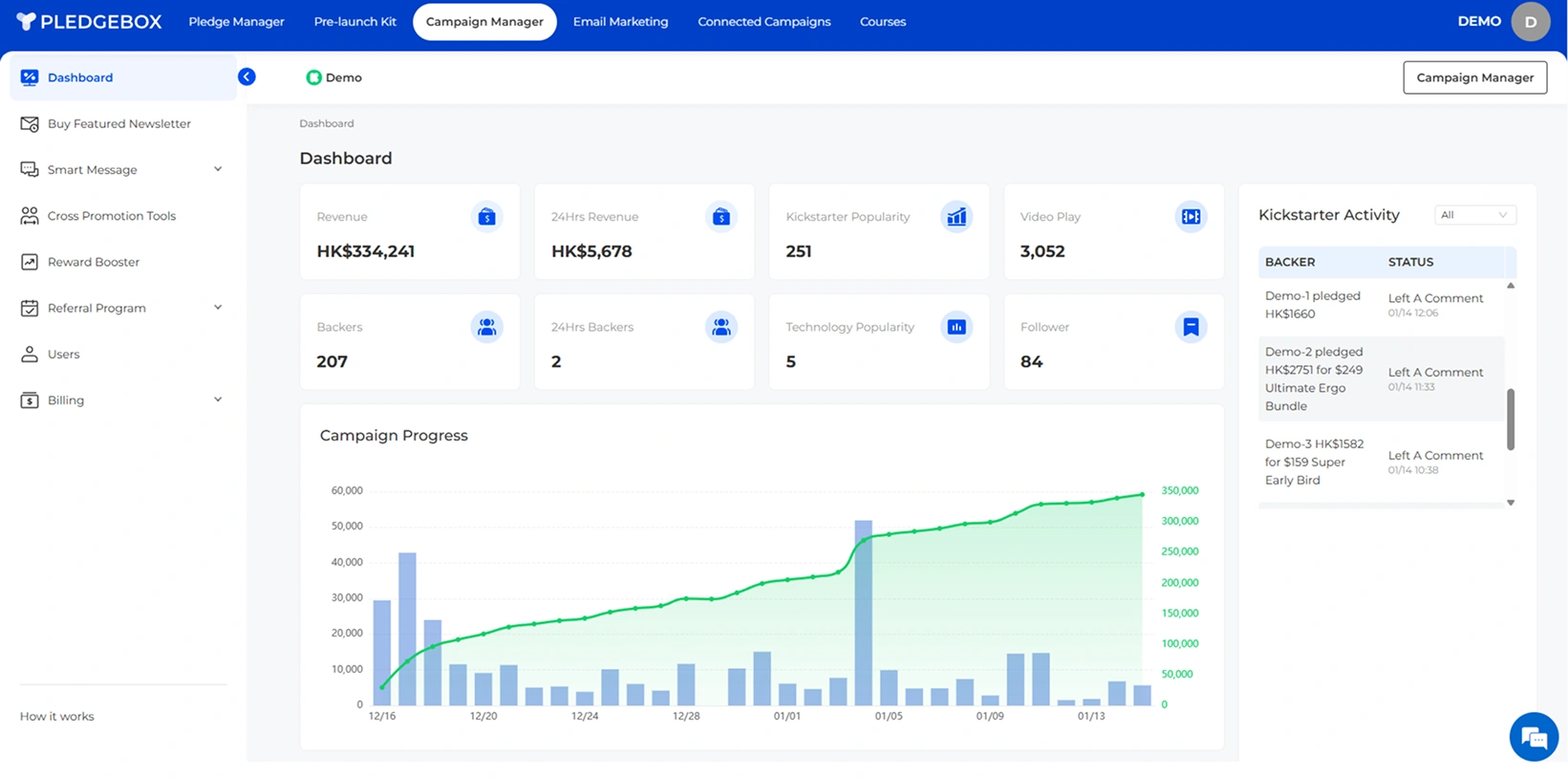Expand the Referral Program submenu
1568x778 pixels.
coord(218,308)
